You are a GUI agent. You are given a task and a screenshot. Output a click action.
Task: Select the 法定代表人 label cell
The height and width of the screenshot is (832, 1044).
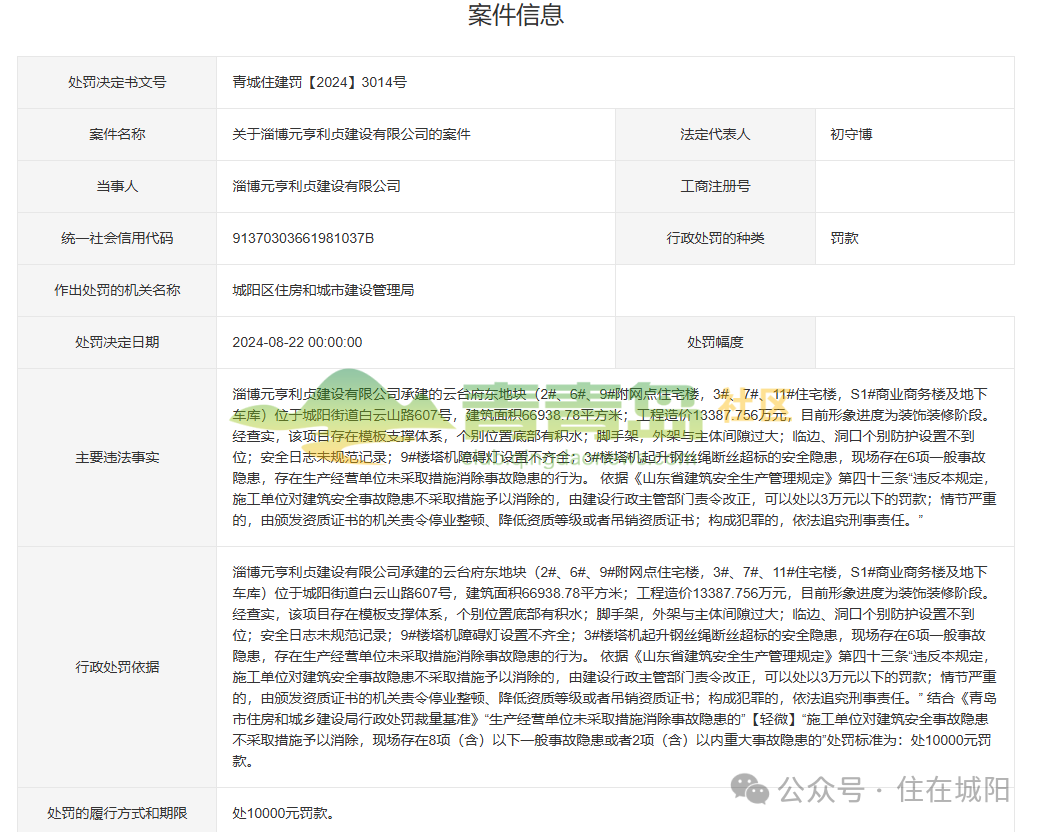[x=715, y=134]
